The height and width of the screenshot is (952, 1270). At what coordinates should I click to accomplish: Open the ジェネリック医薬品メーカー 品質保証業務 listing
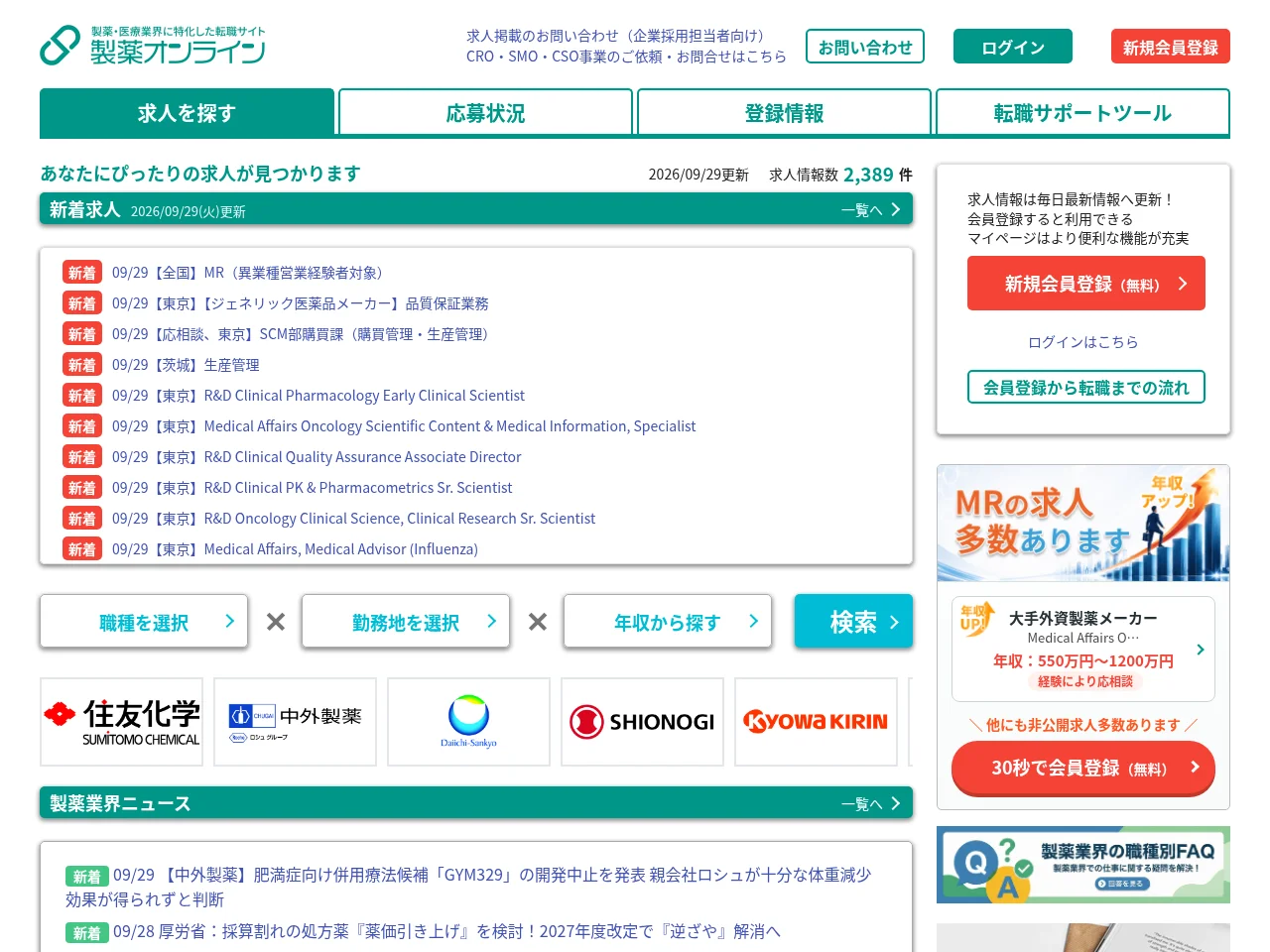click(301, 303)
